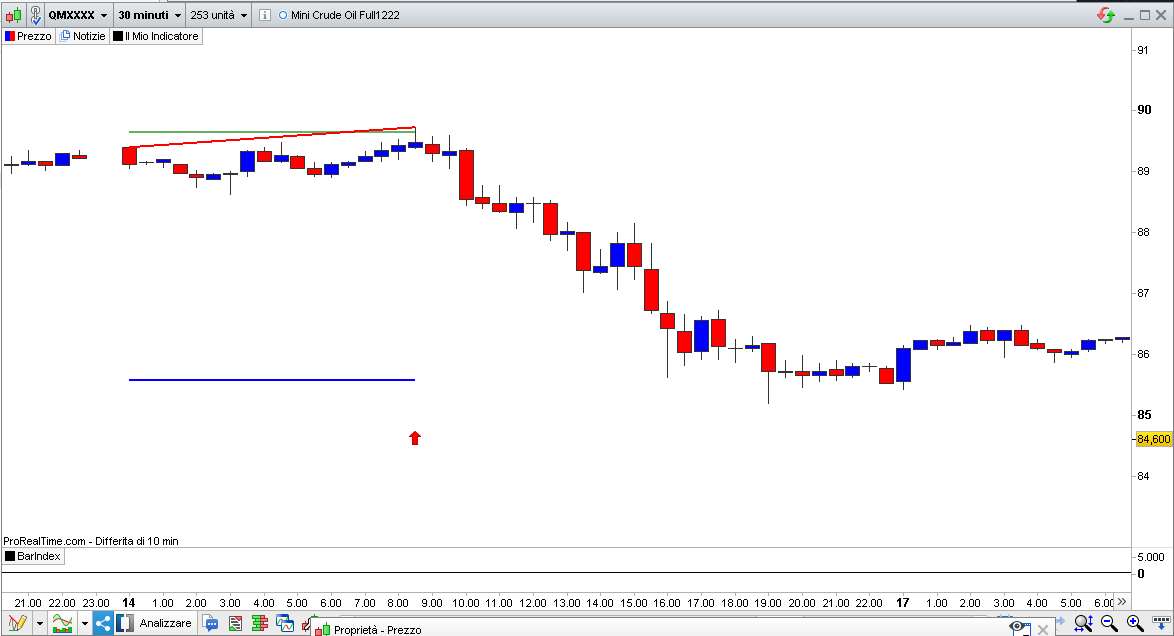
Task: Click the BarIndex indicator label
Action: tap(33, 557)
